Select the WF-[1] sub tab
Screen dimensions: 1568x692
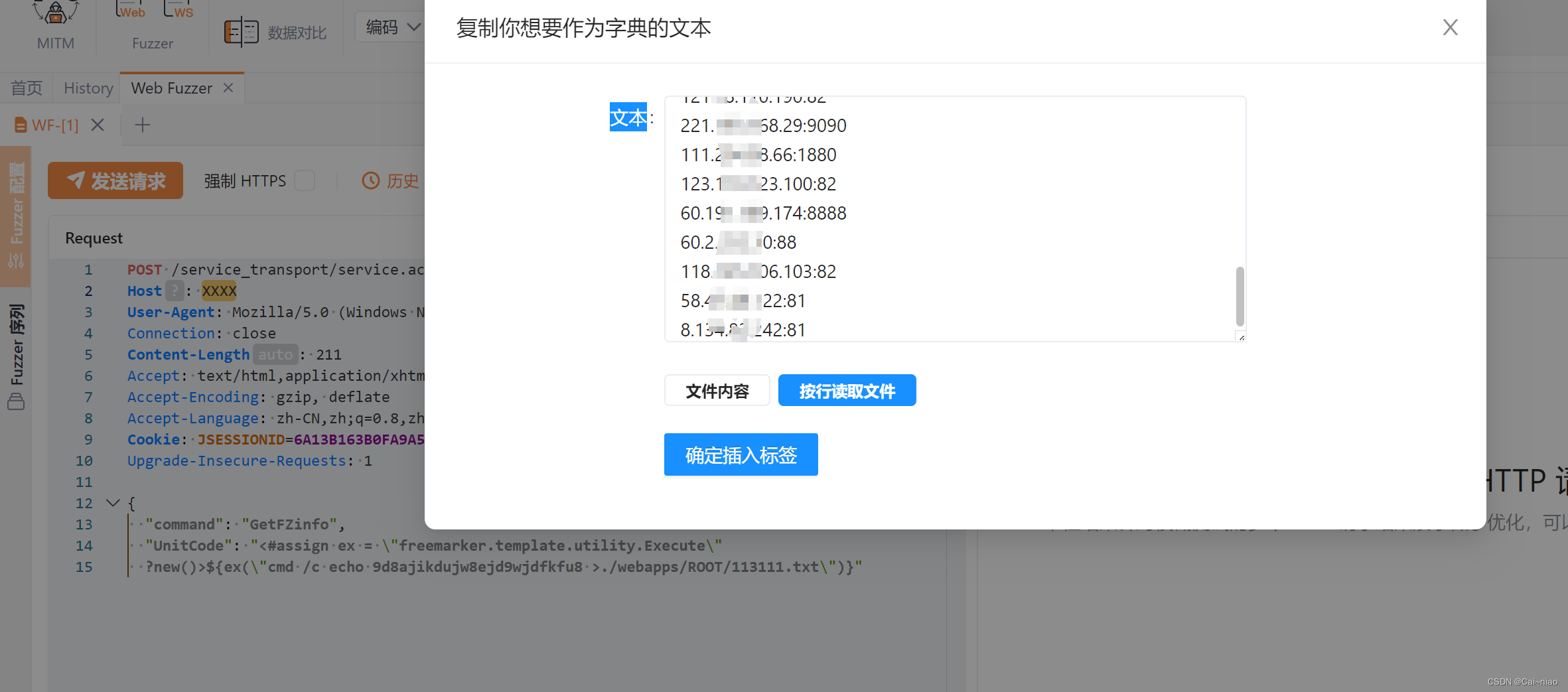point(46,125)
